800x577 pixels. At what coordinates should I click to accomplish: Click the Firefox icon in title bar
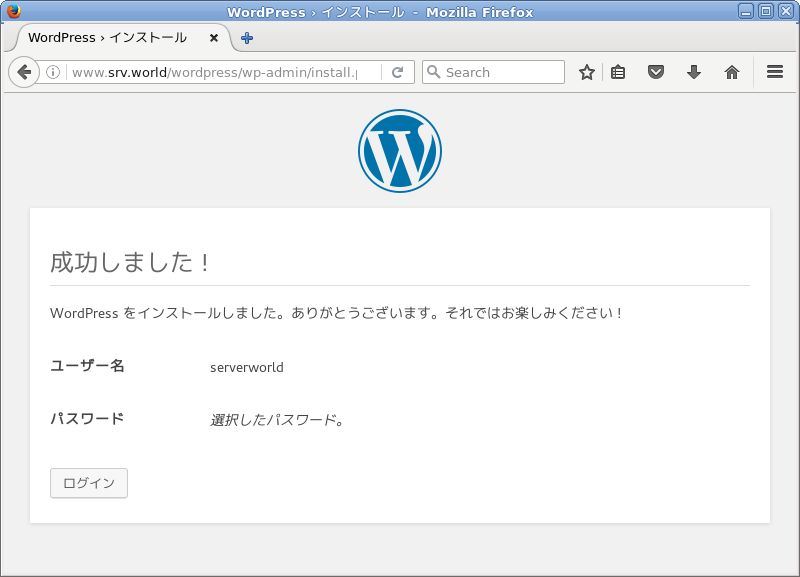[x=13, y=11]
